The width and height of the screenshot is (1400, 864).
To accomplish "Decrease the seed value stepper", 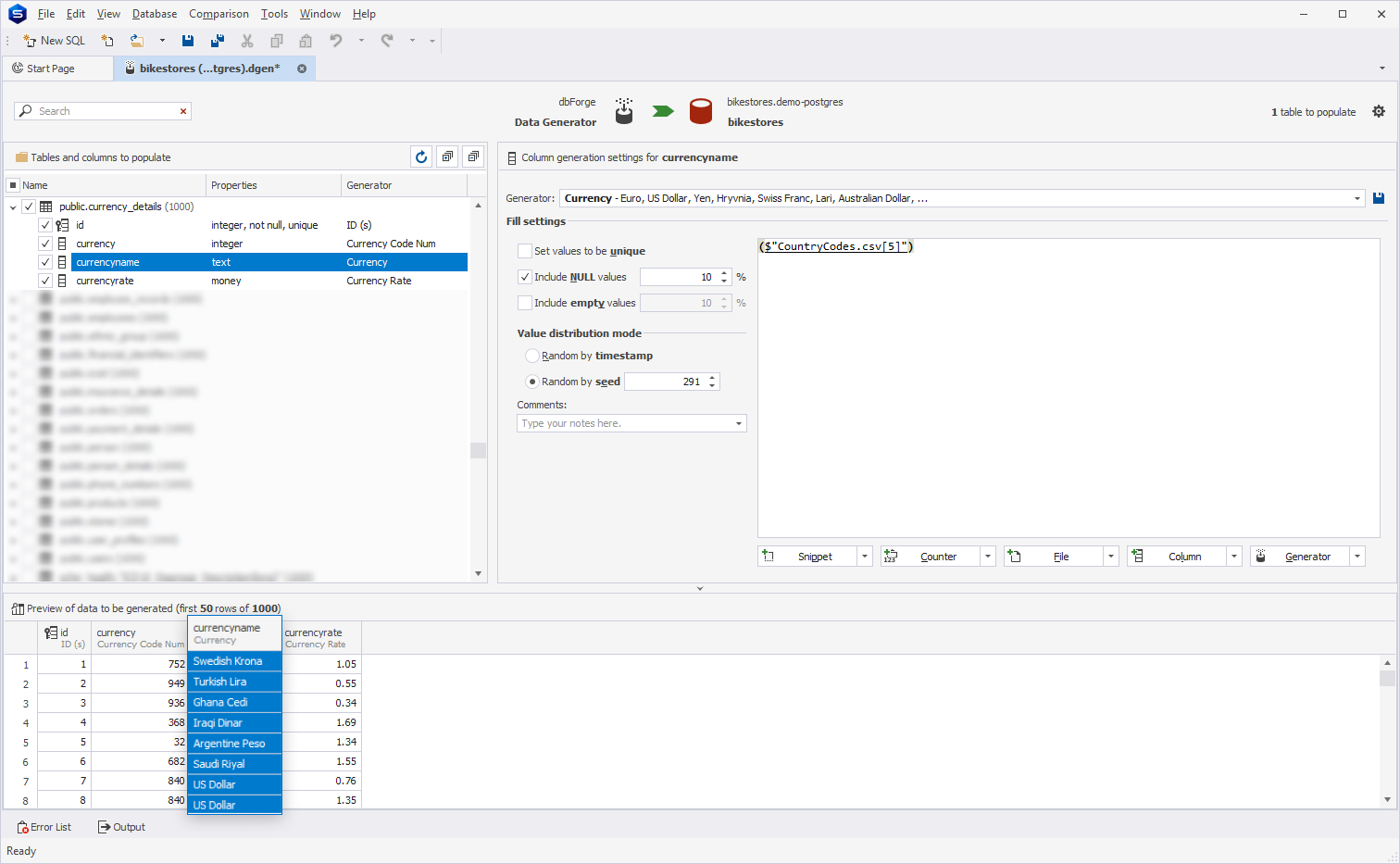I will [712, 385].
